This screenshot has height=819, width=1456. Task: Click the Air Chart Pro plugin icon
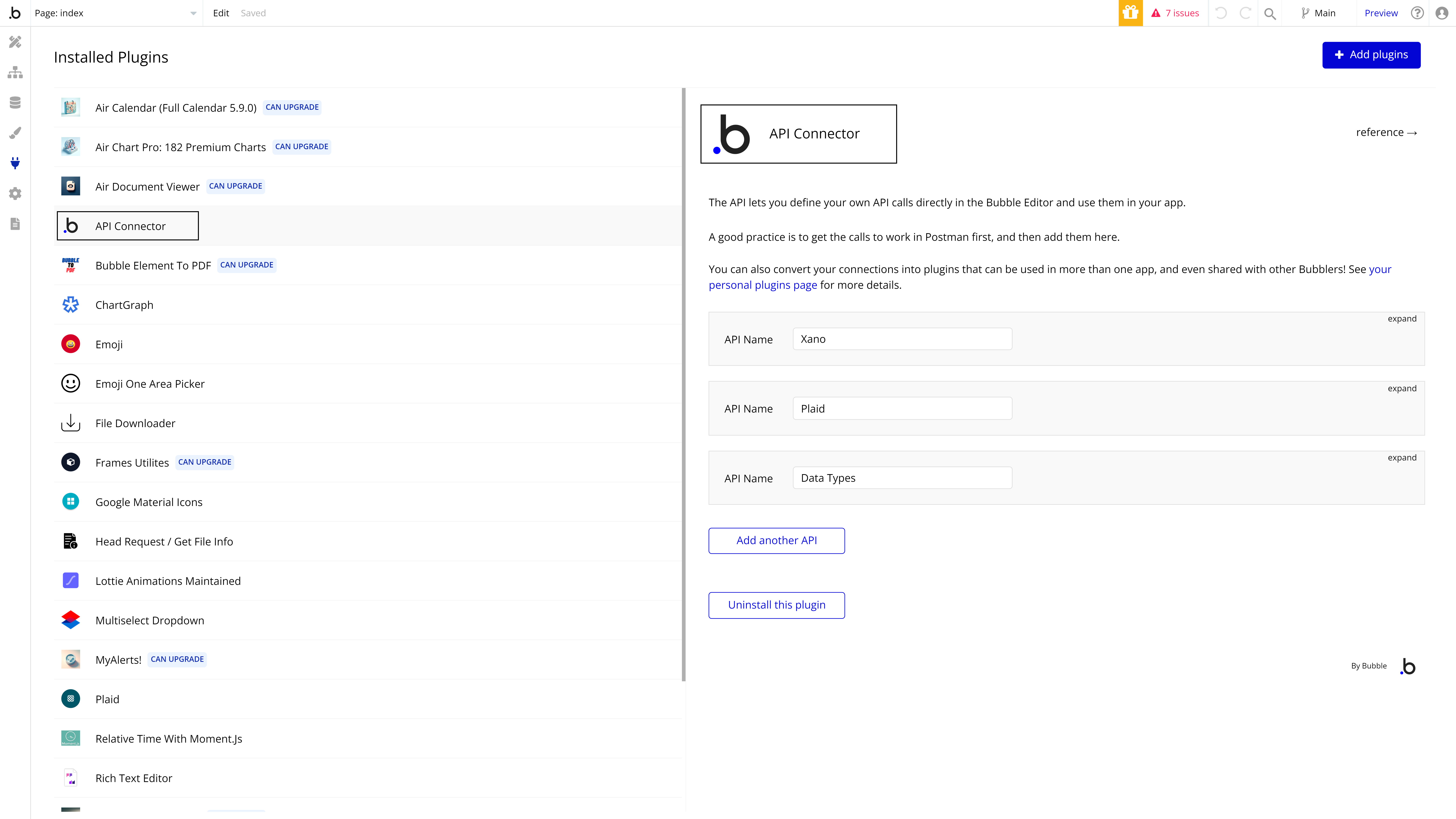[x=71, y=146]
